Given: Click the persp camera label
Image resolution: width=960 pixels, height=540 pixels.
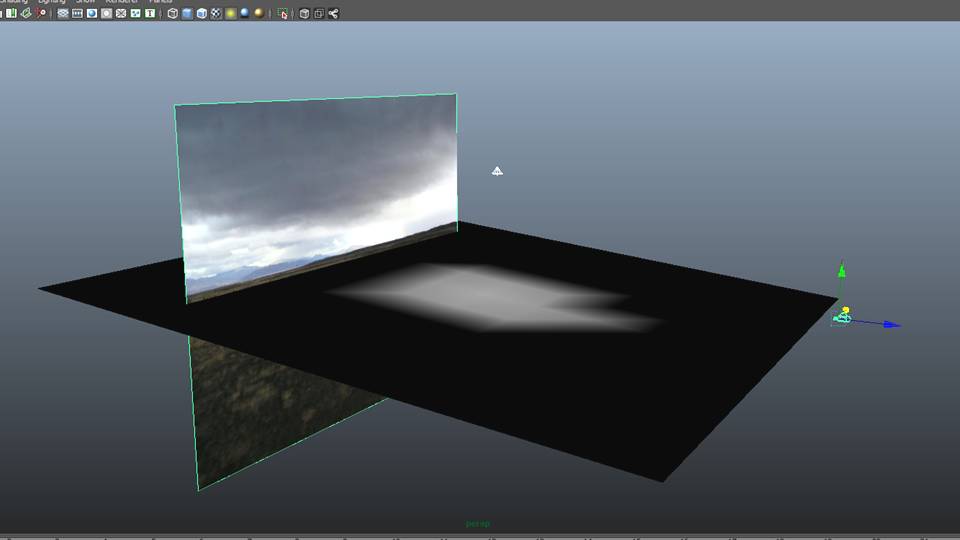Looking at the screenshot, I should click(478, 523).
